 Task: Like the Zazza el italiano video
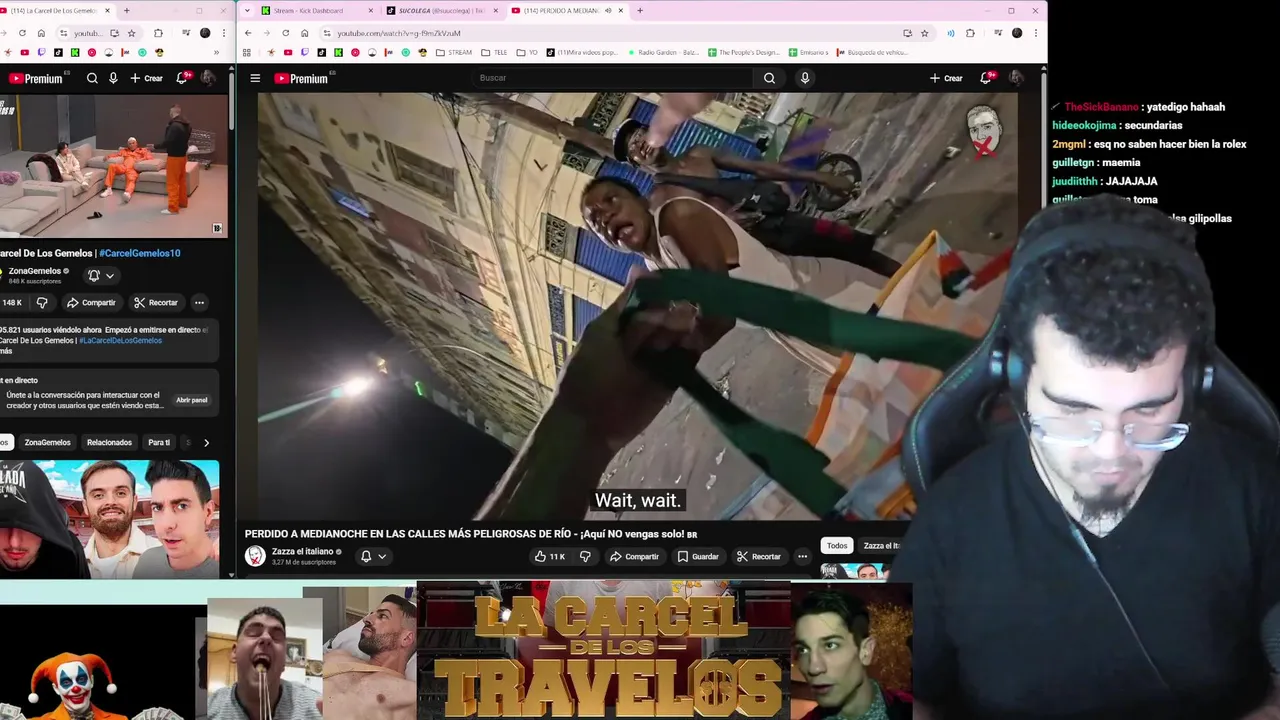550,556
